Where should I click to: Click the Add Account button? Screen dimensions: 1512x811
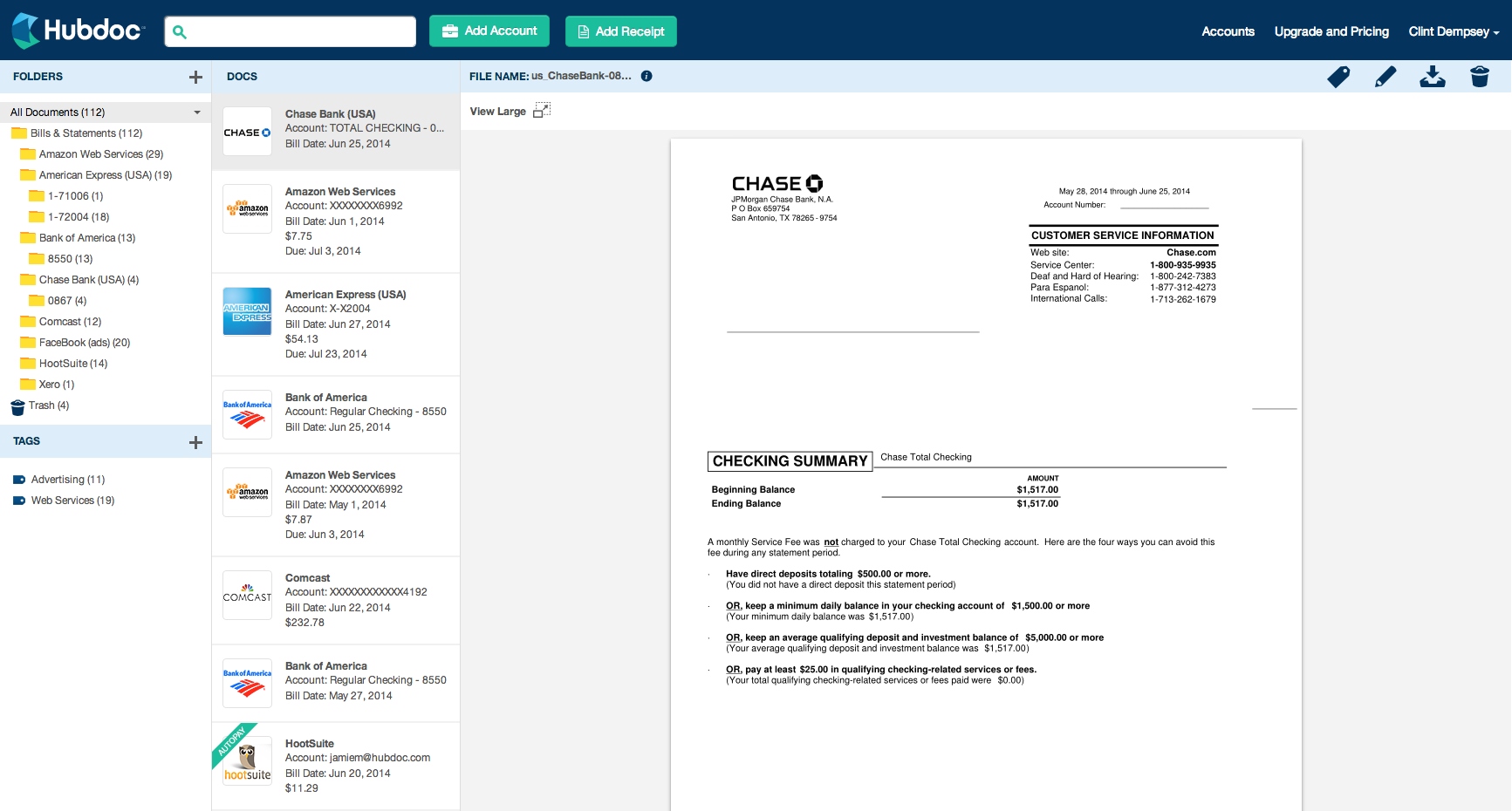tap(489, 31)
